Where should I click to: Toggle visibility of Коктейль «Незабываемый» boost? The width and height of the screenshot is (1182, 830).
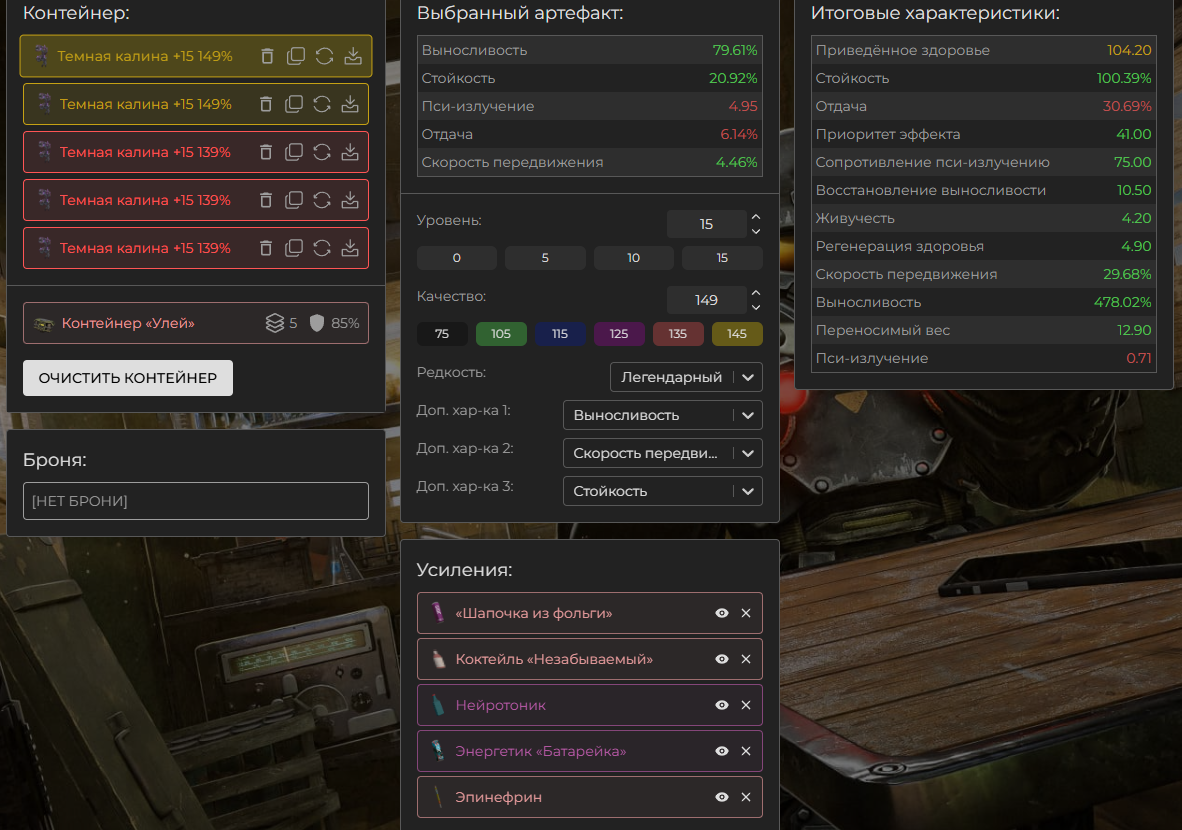pos(721,659)
